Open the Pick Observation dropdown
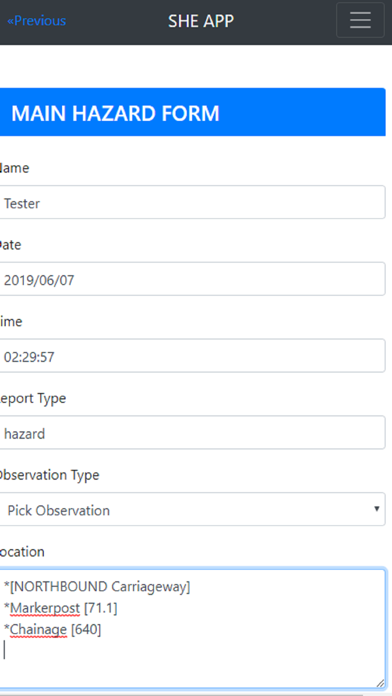The width and height of the screenshot is (392, 696). 192,510
